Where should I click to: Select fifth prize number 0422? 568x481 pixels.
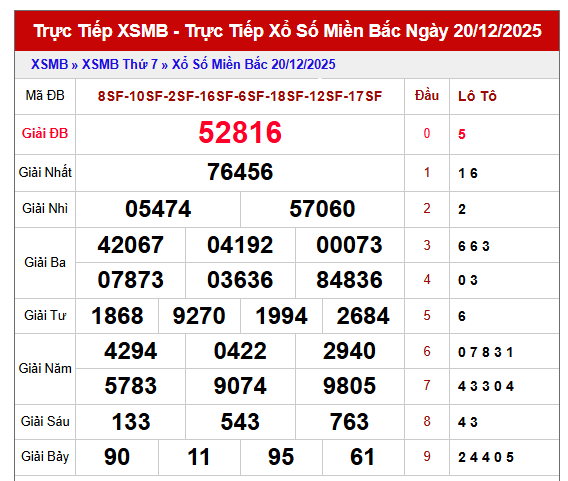pyautogui.click(x=240, y=351)
